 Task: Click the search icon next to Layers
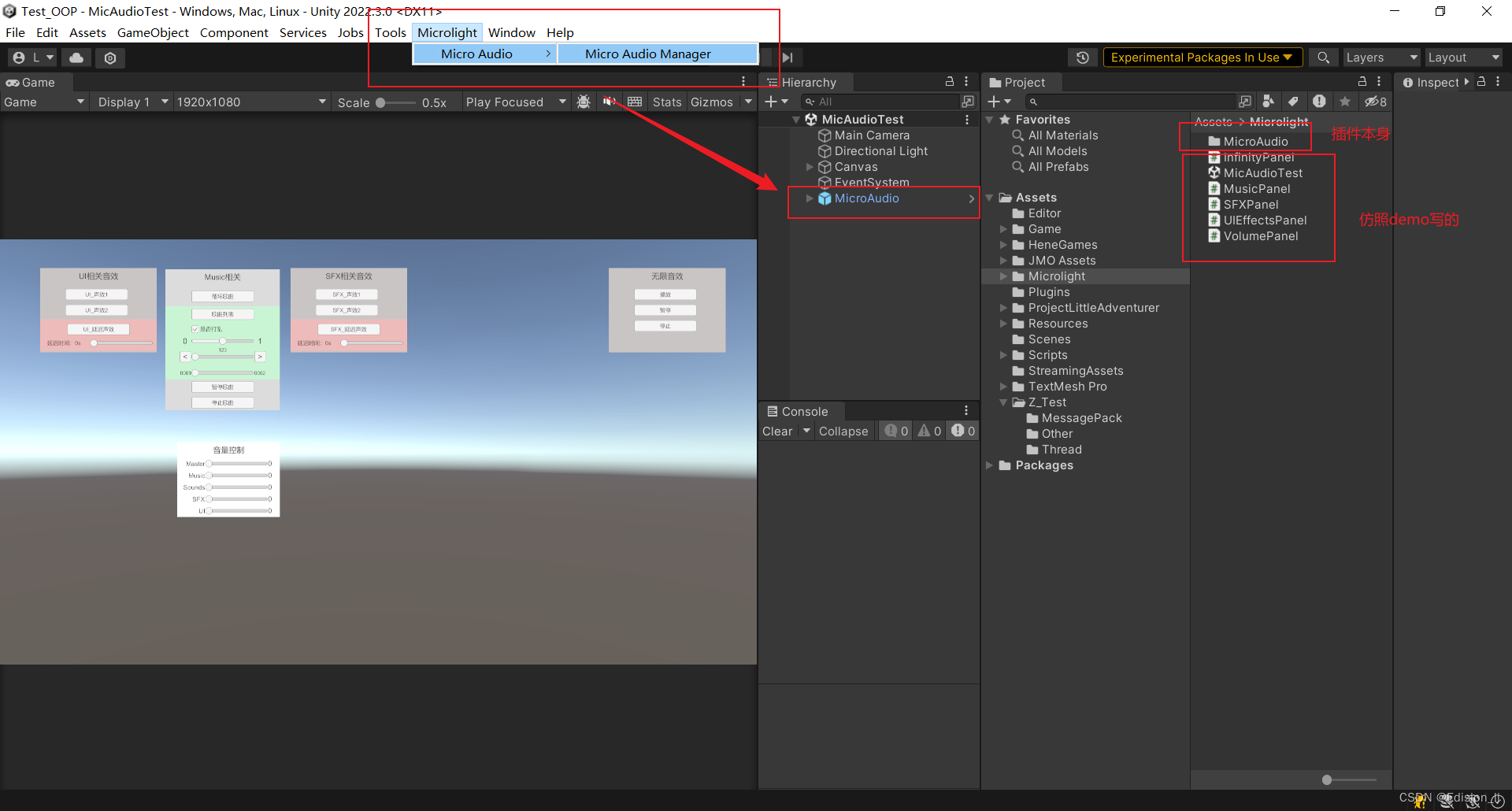(x=1323, y=57)
